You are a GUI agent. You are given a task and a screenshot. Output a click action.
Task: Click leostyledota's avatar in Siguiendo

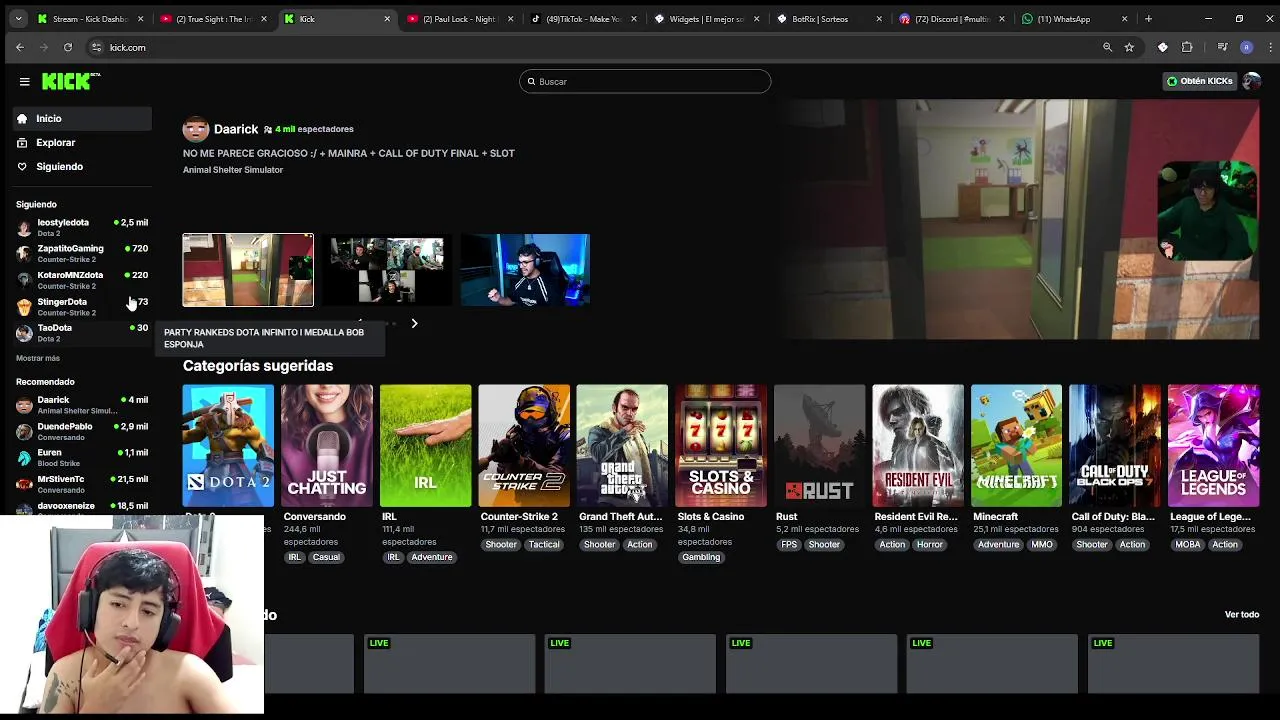click(x=24, y=228)
